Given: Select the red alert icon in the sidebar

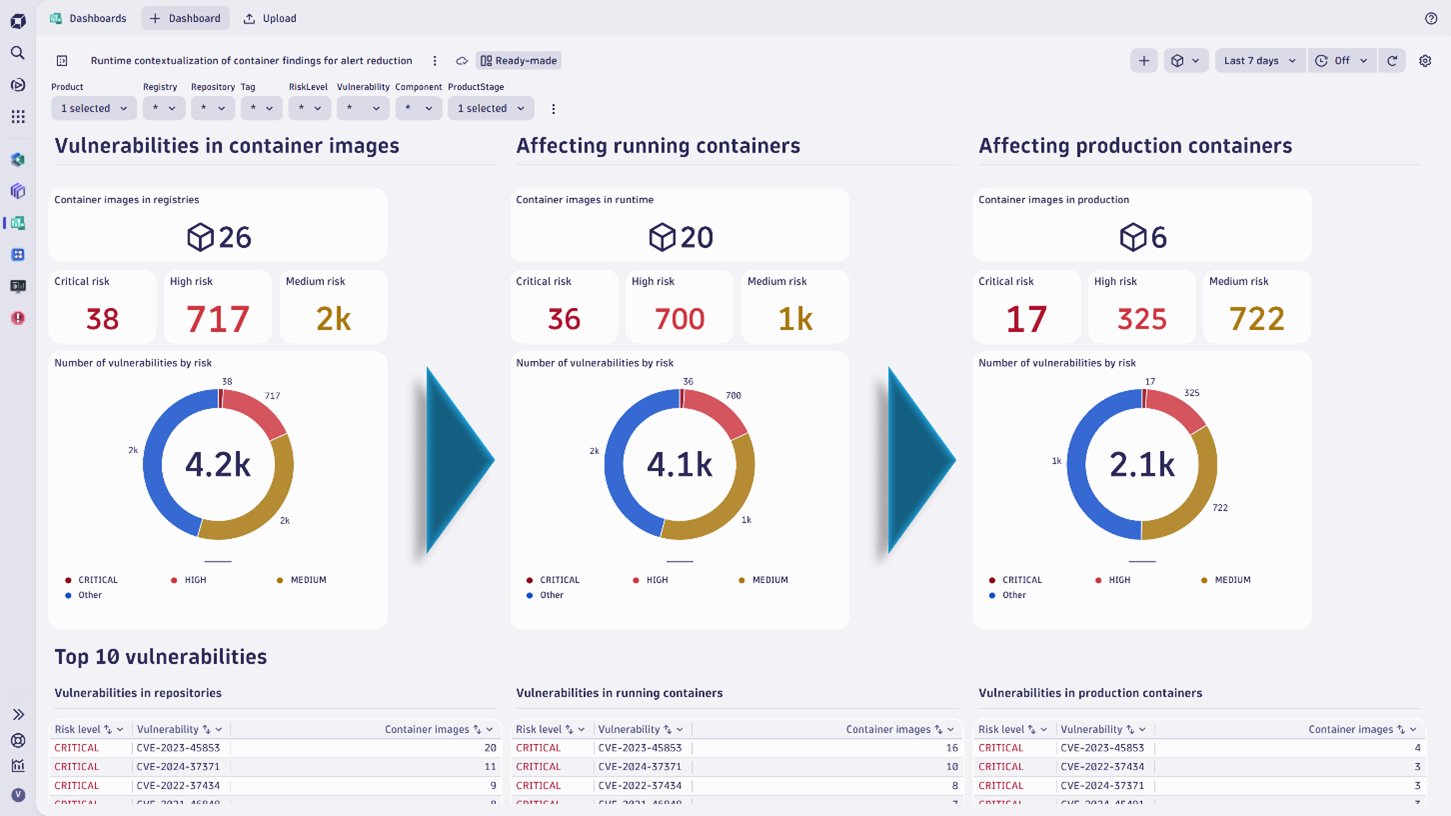Looking at the screenshot, I should (17, 318).
